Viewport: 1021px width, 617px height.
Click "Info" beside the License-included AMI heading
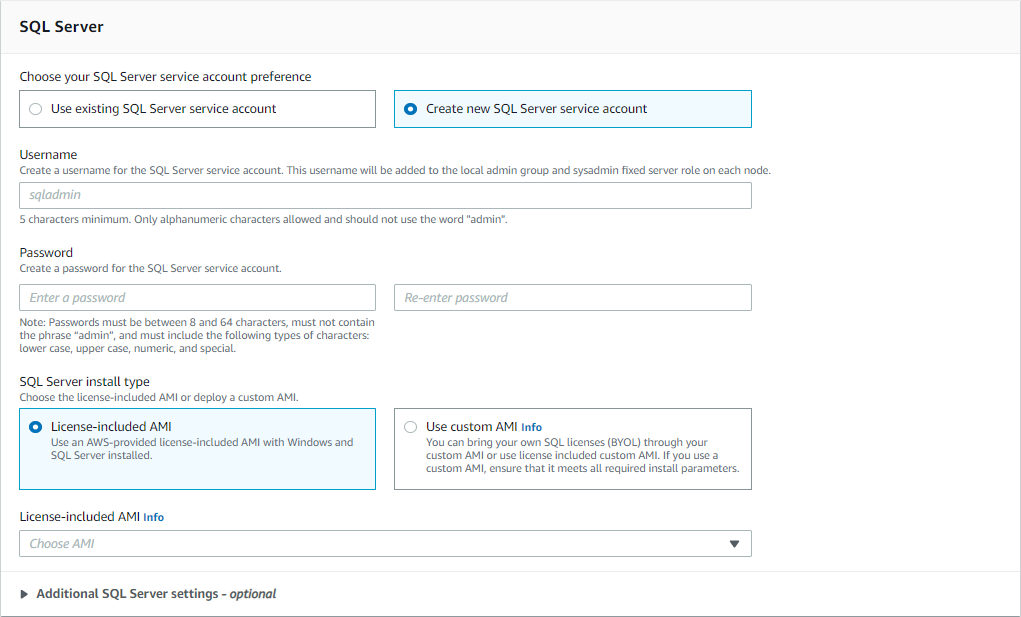click(153, 517)
